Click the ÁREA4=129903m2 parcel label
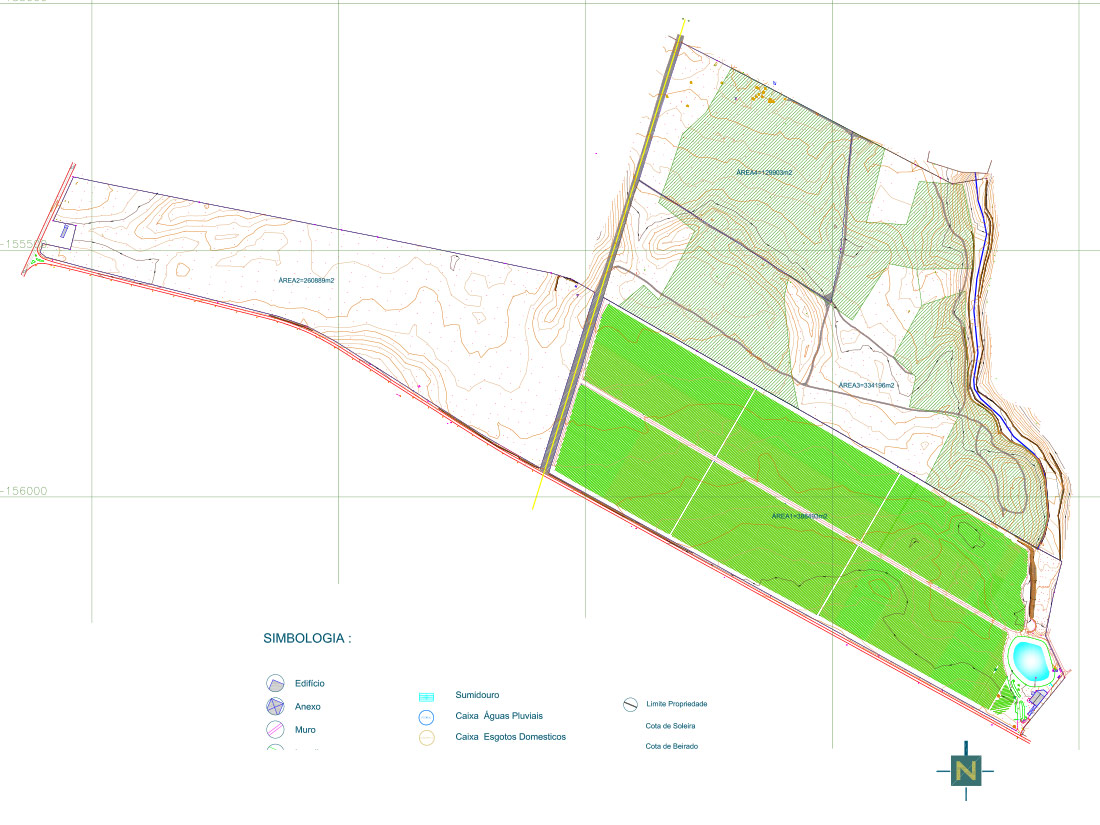 (764, 172)
